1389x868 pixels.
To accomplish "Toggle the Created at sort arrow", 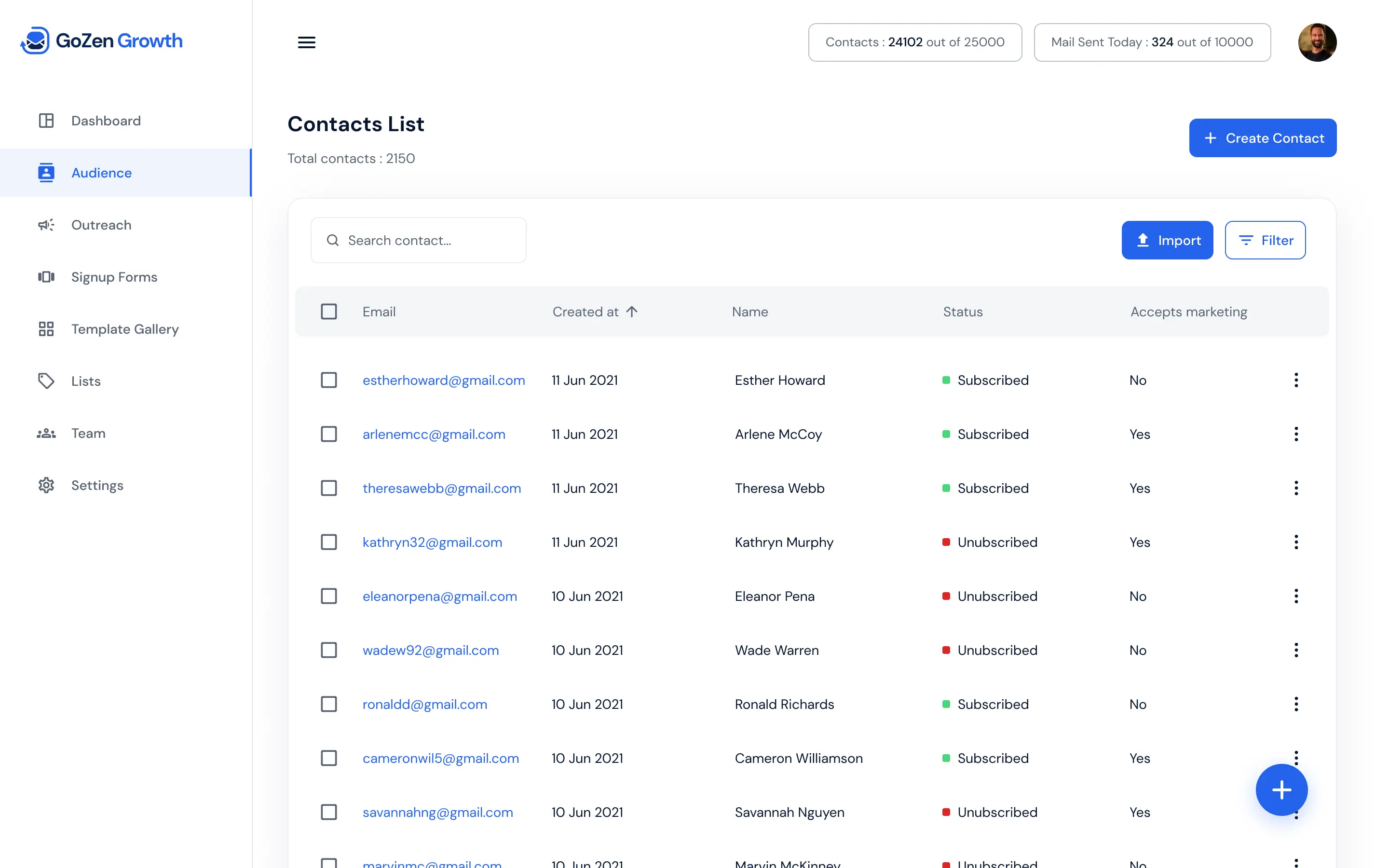I will coord(632,311).
